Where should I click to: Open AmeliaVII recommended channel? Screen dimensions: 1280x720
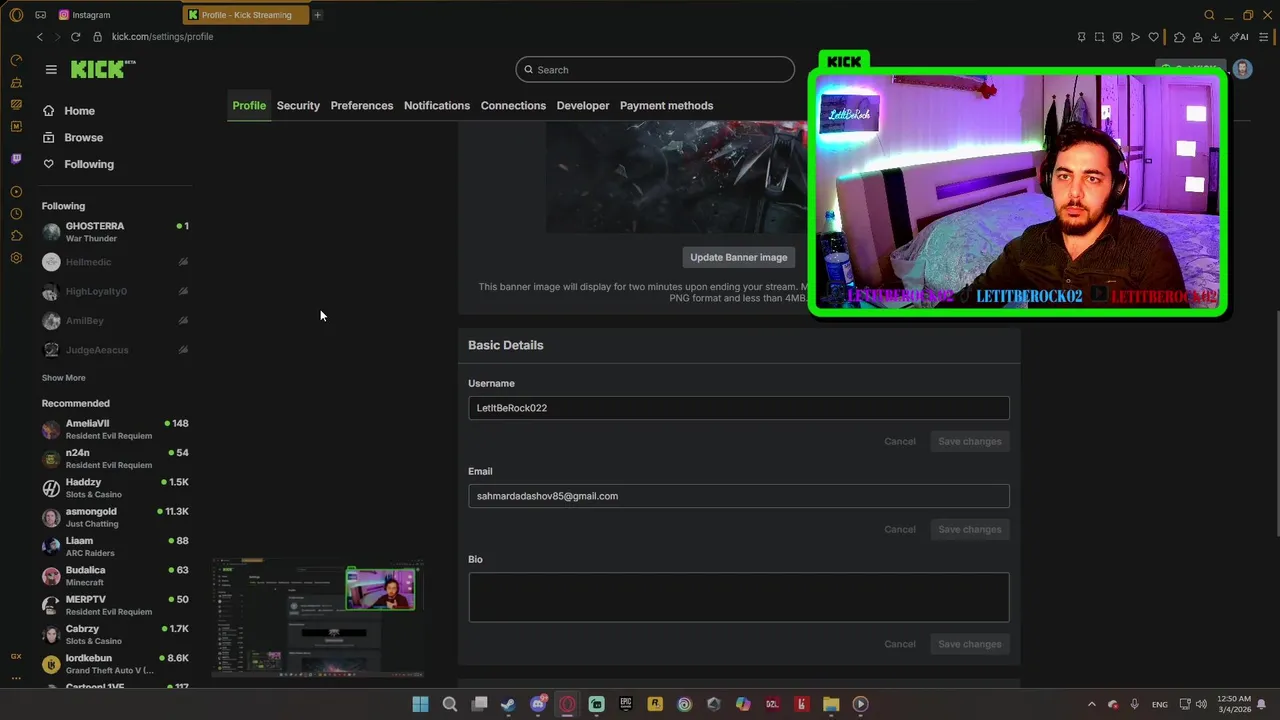(x=115, y=429)
